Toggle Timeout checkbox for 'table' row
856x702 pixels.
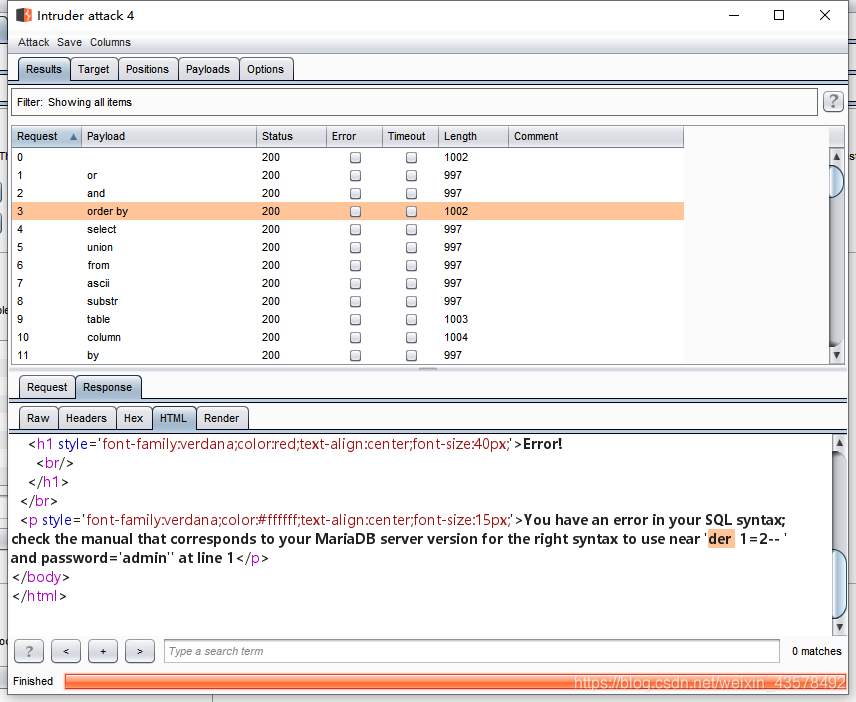coord(412,319)
